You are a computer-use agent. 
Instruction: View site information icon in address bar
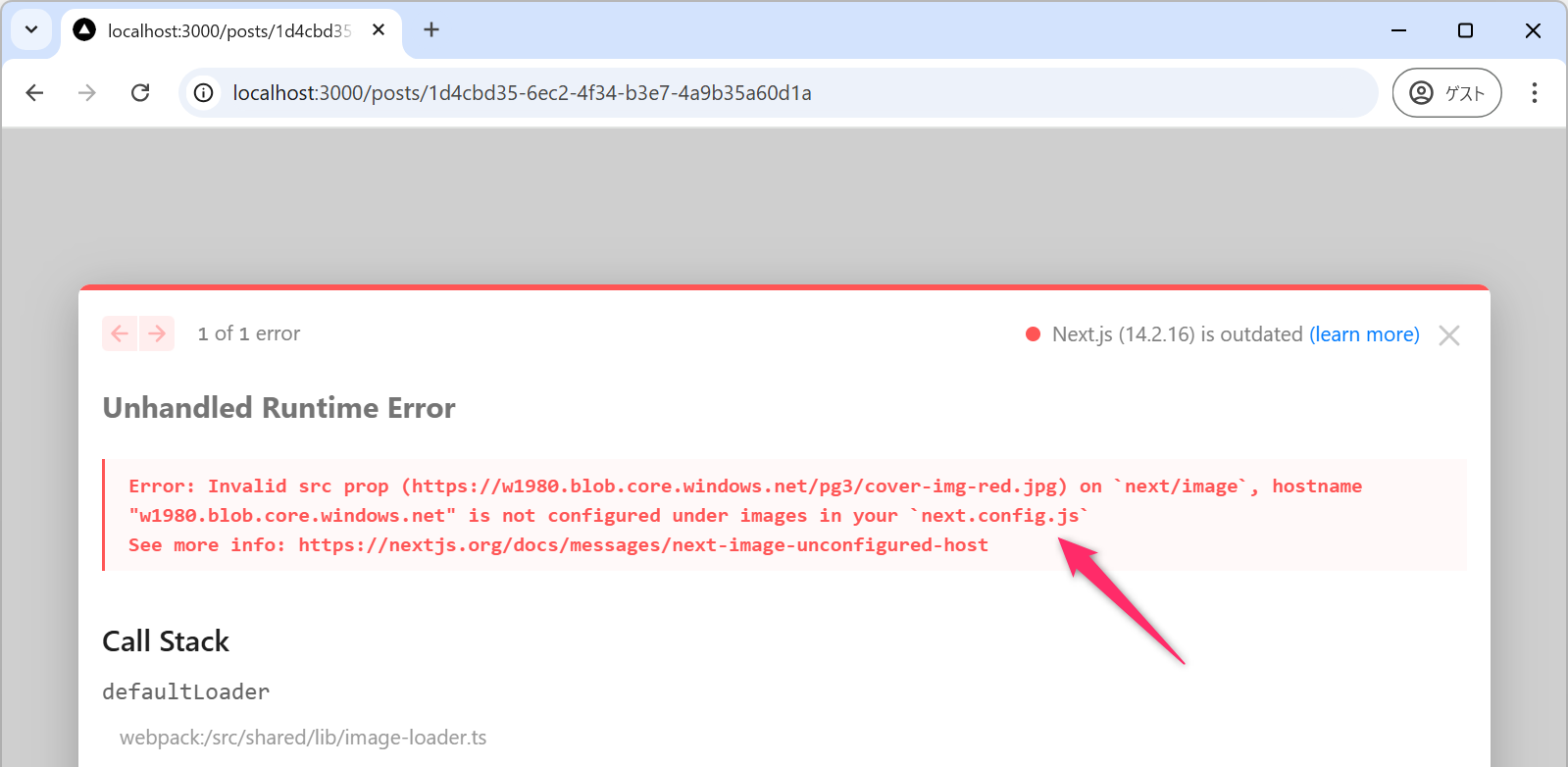click(203, 93)
